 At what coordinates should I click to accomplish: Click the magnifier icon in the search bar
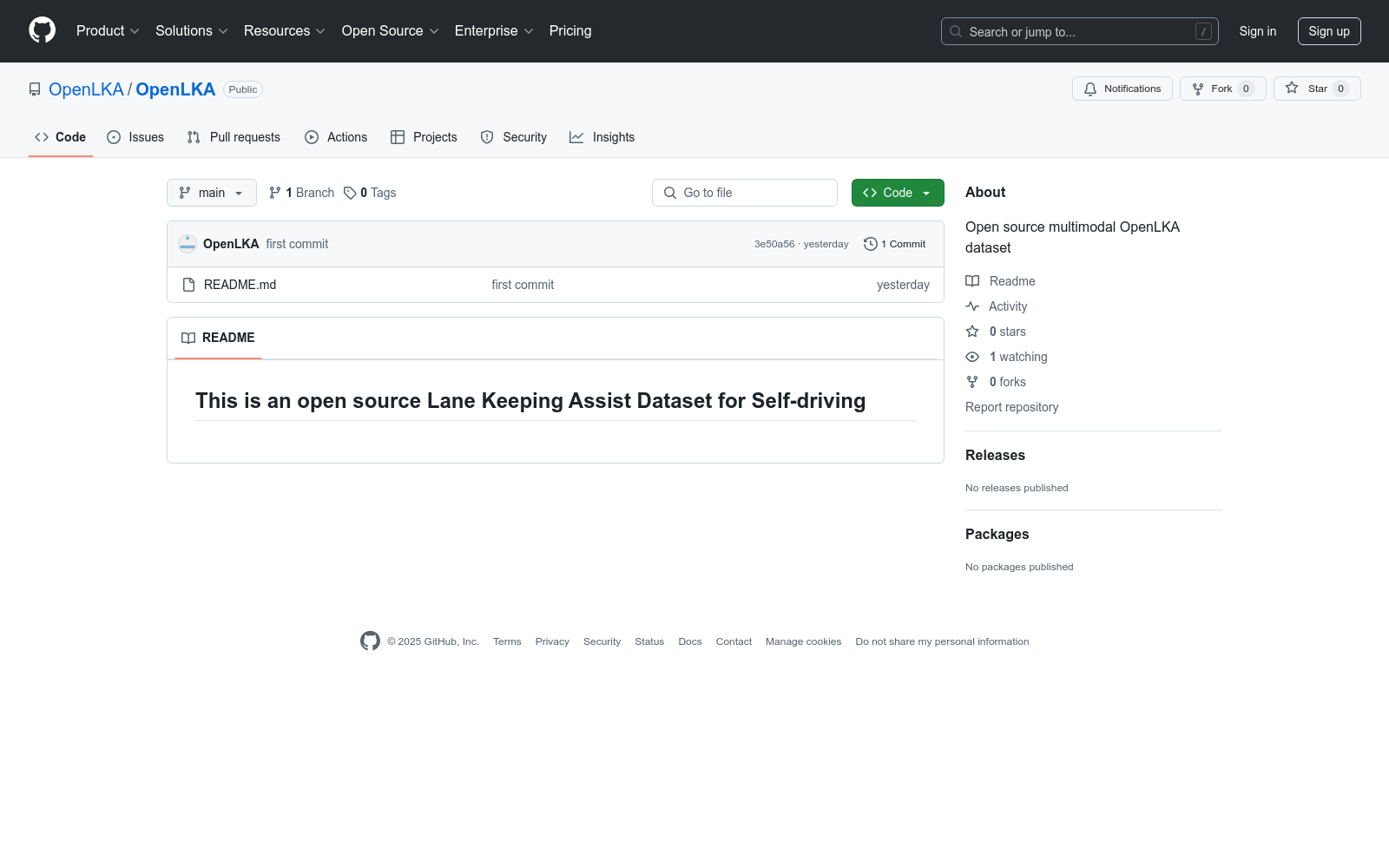point(956,31)
